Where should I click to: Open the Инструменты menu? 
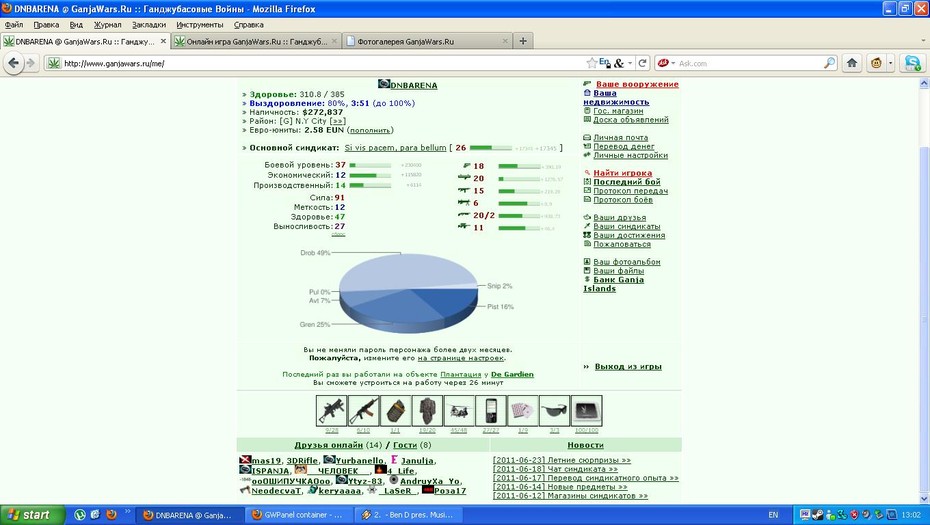click(200, 25)
